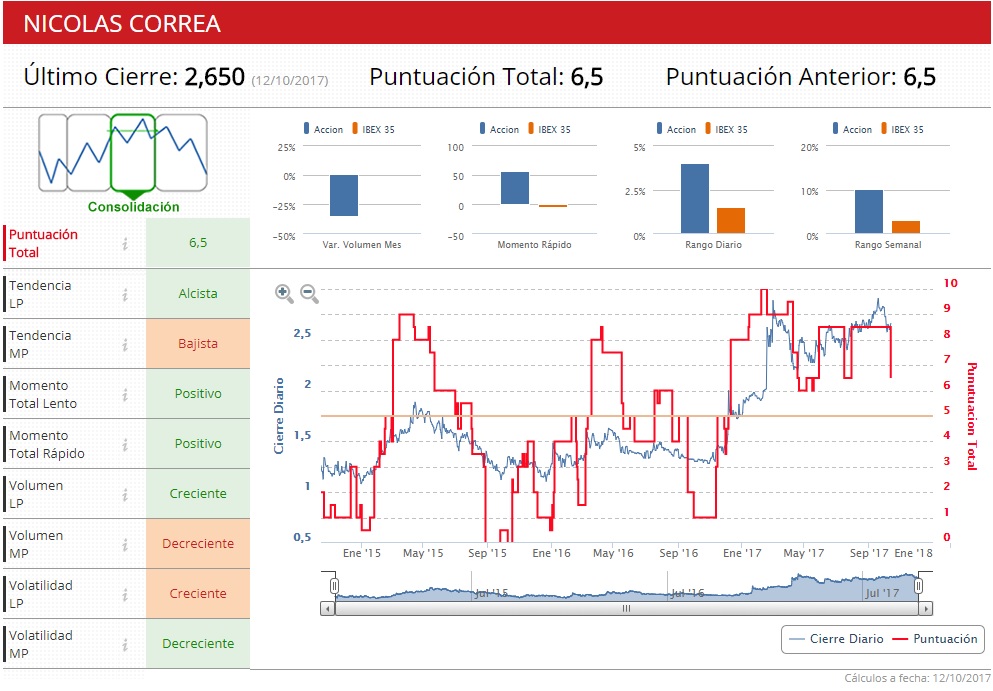Toggle IBEX 35 legend in Var. Volumen Mes chart

373,129
